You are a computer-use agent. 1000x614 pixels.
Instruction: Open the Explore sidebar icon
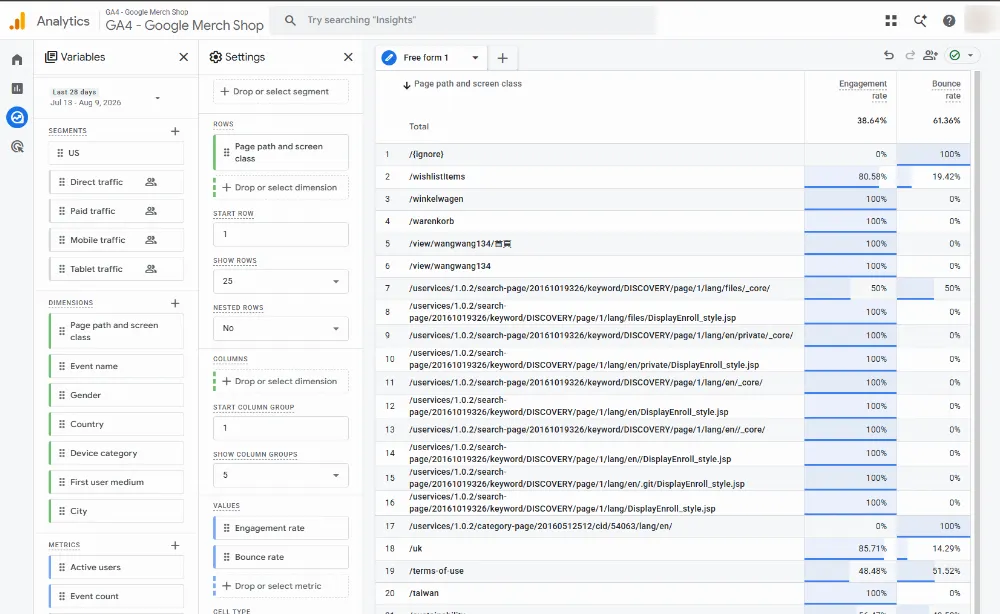tap(17, 117)
